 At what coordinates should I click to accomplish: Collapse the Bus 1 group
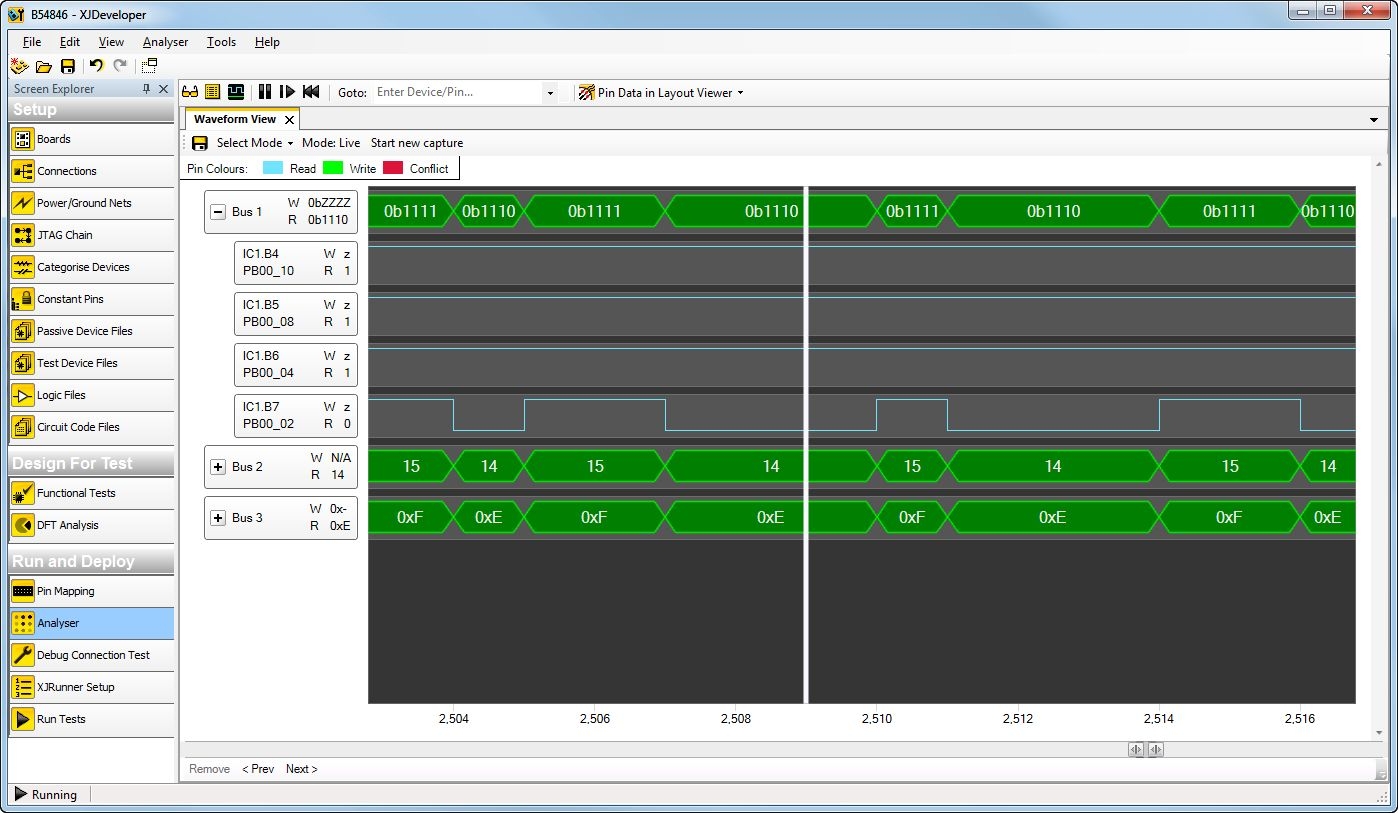point(217,212)
